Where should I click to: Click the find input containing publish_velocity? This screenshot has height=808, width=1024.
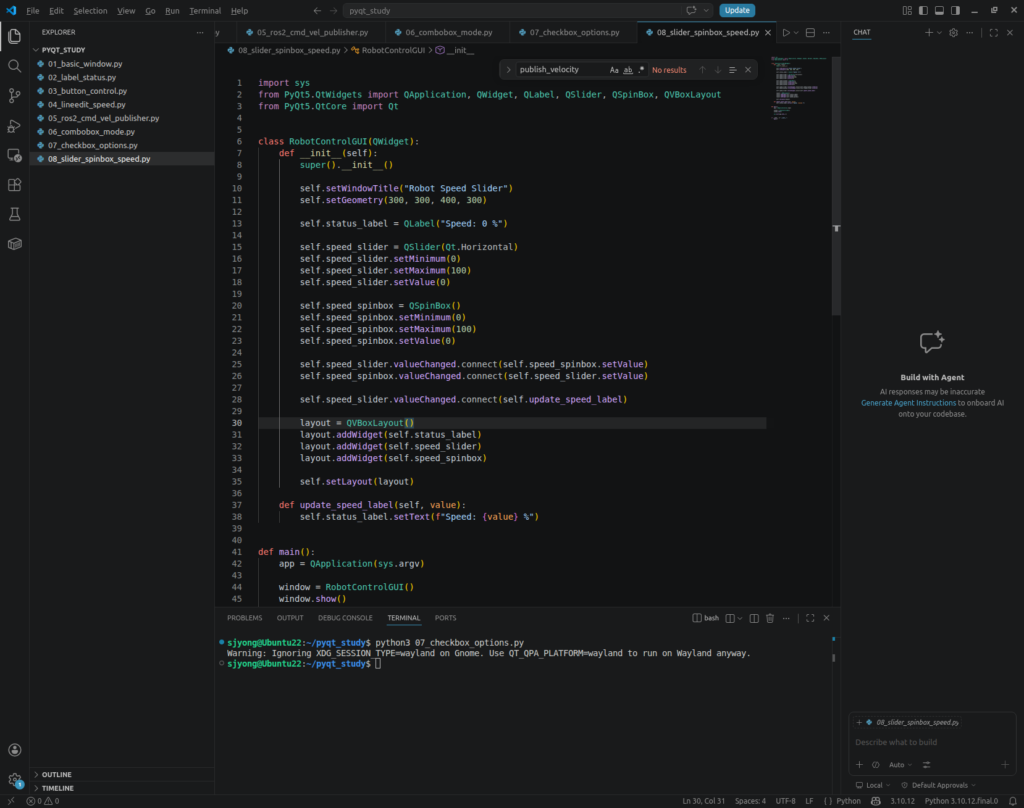tap(562, 70)
